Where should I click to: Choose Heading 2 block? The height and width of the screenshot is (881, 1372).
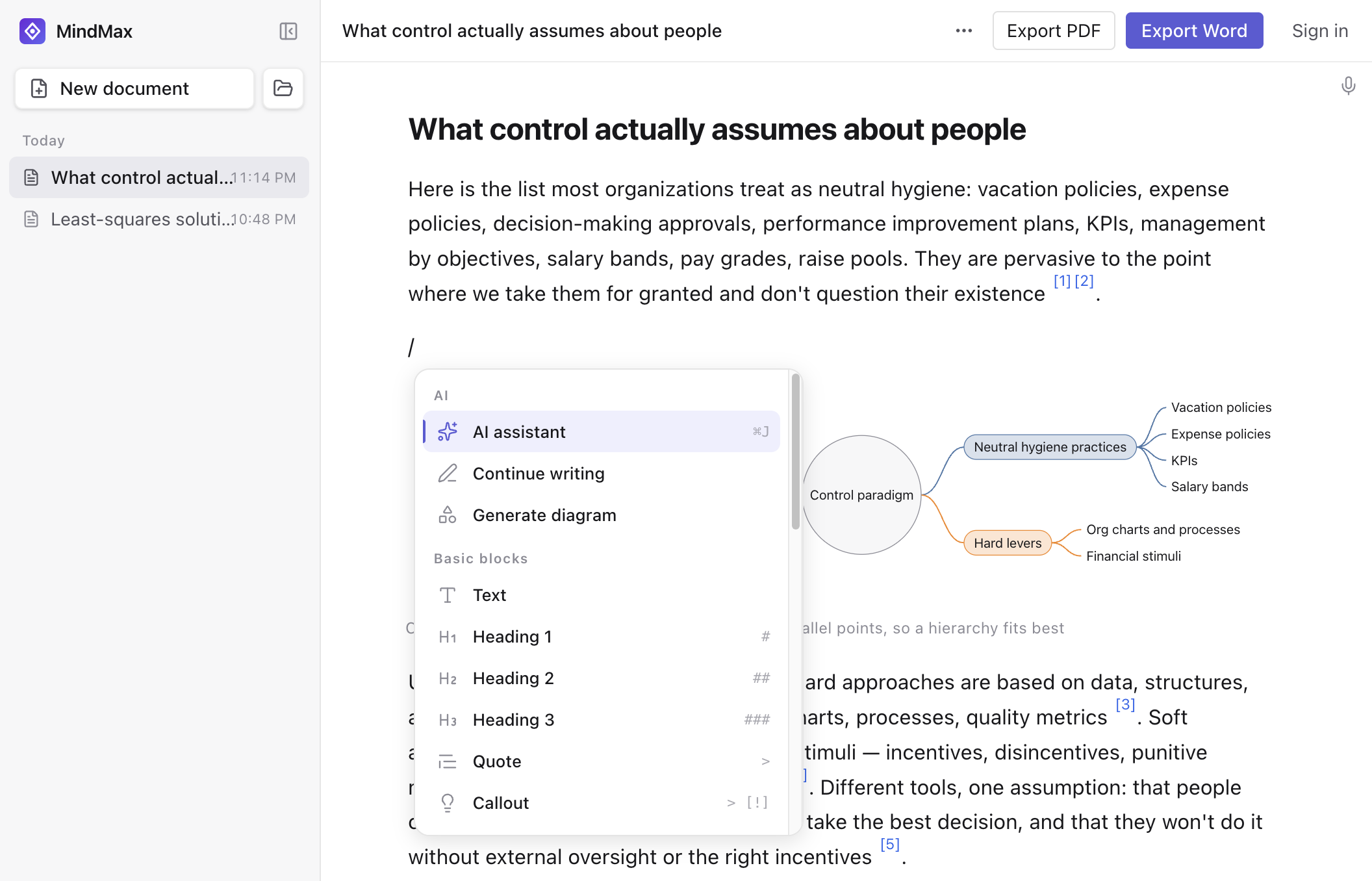[x=601, y=678]
